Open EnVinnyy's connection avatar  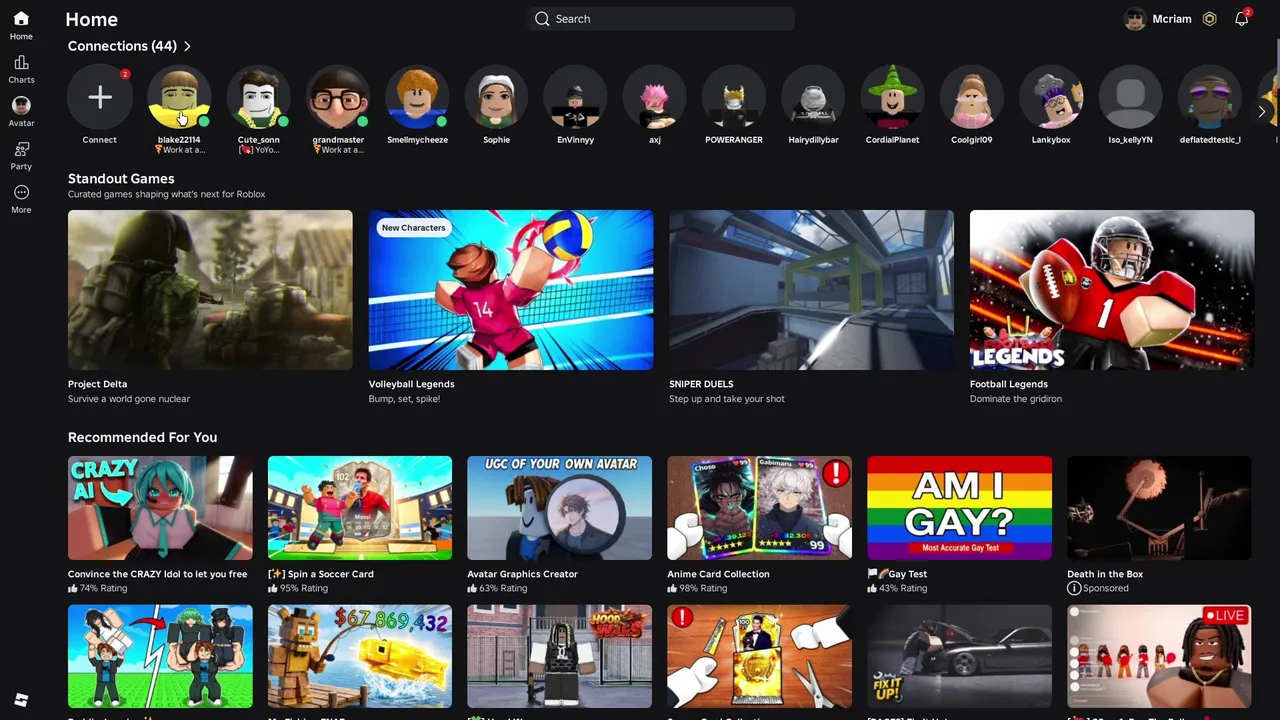coord(575,97)
